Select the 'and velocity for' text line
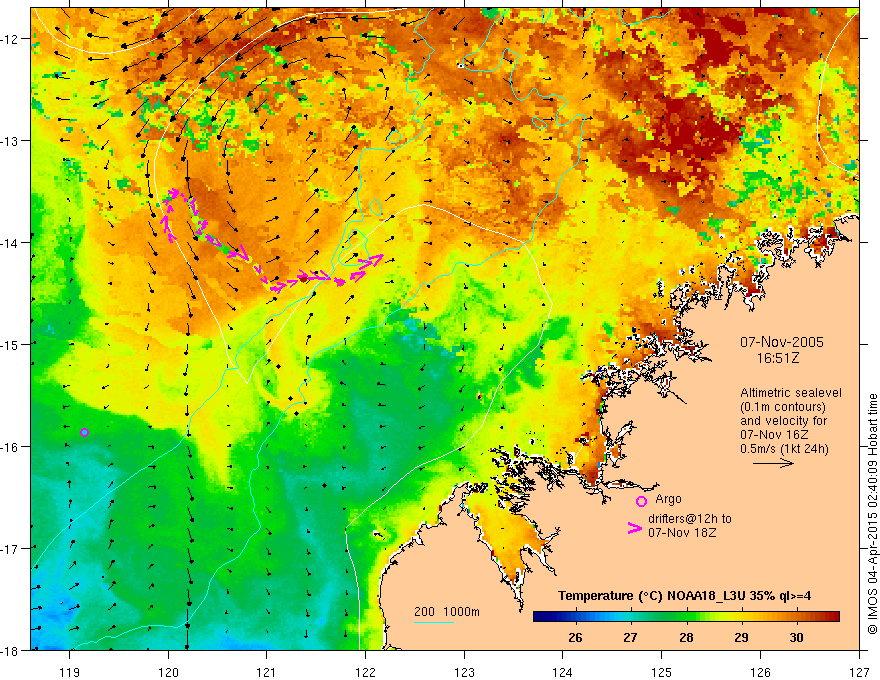 (x=783, y=421)
